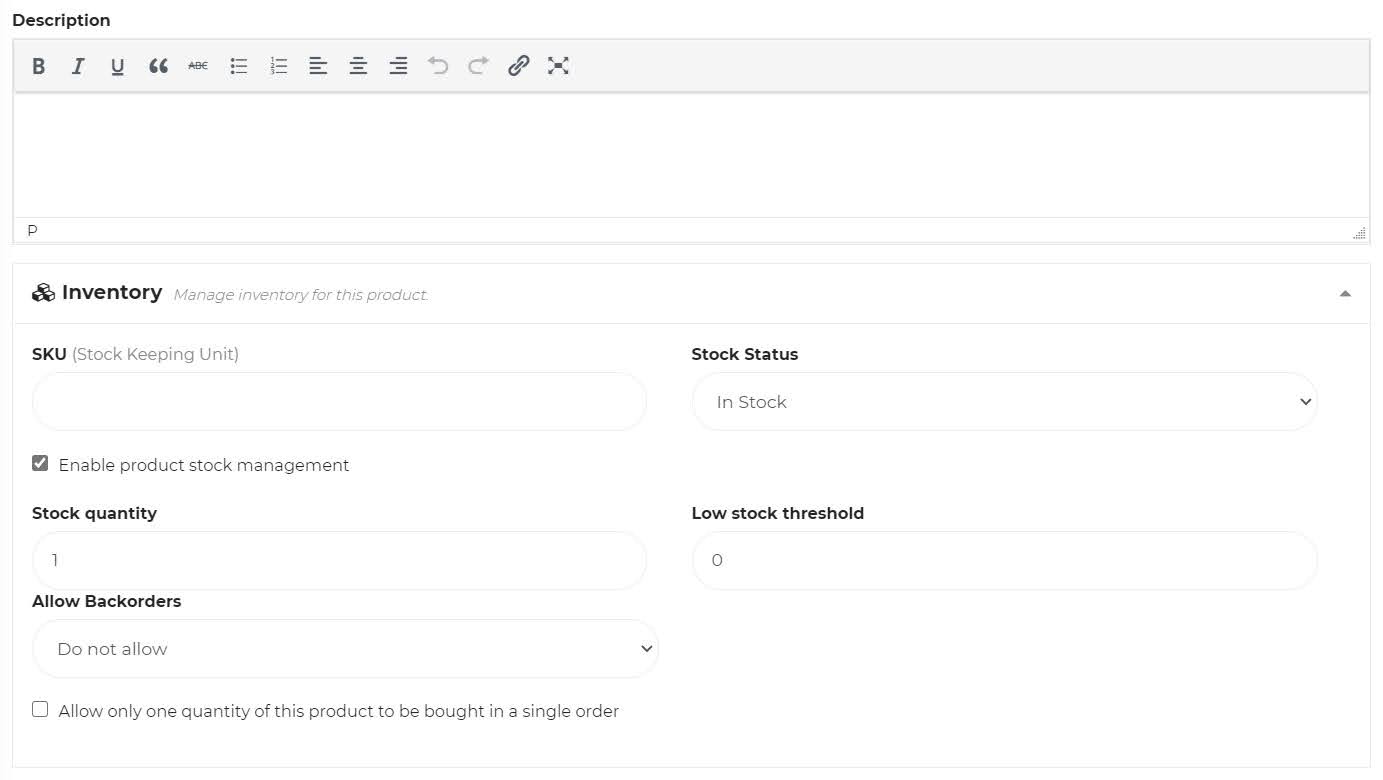The height and width of the screenshot is (780, 1383).
Task: Insert a bulleted list
Action: (x=238, y=66)
